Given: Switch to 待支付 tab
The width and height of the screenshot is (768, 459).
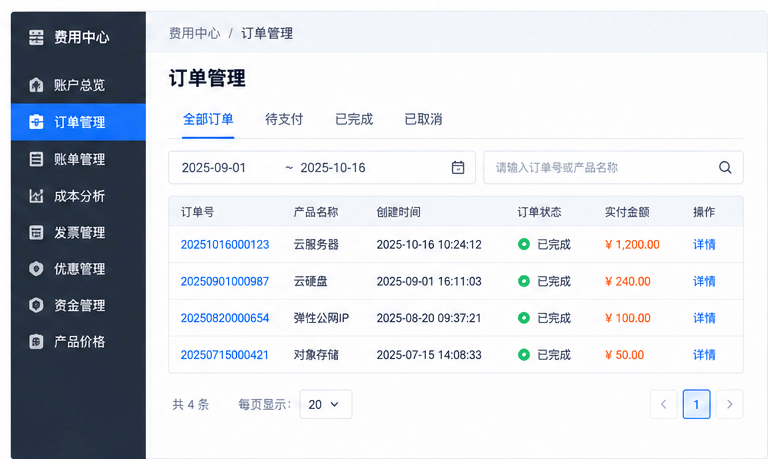Looking at the screenshot, I should click(284, 119).
